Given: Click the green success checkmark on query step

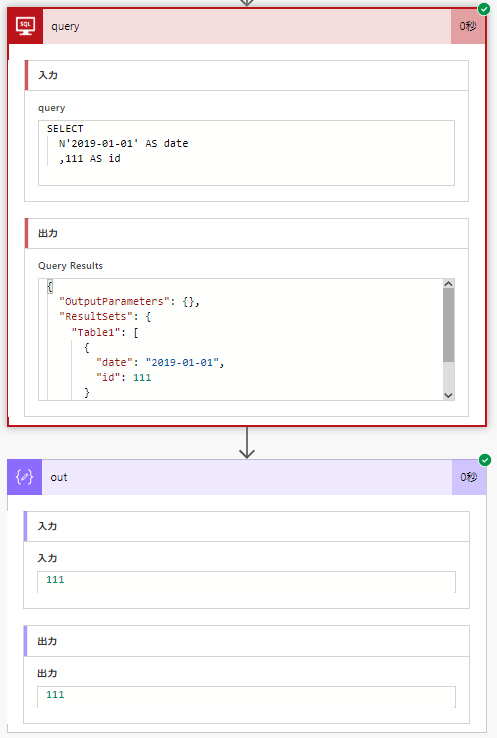Looking at the screenshot, I should (484, 9).
